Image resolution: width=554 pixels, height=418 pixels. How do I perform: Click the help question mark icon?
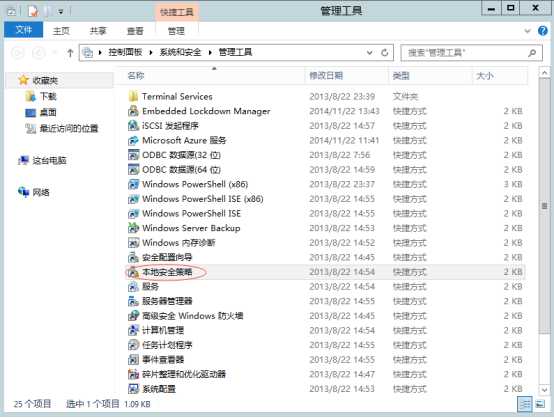(543, 31)
